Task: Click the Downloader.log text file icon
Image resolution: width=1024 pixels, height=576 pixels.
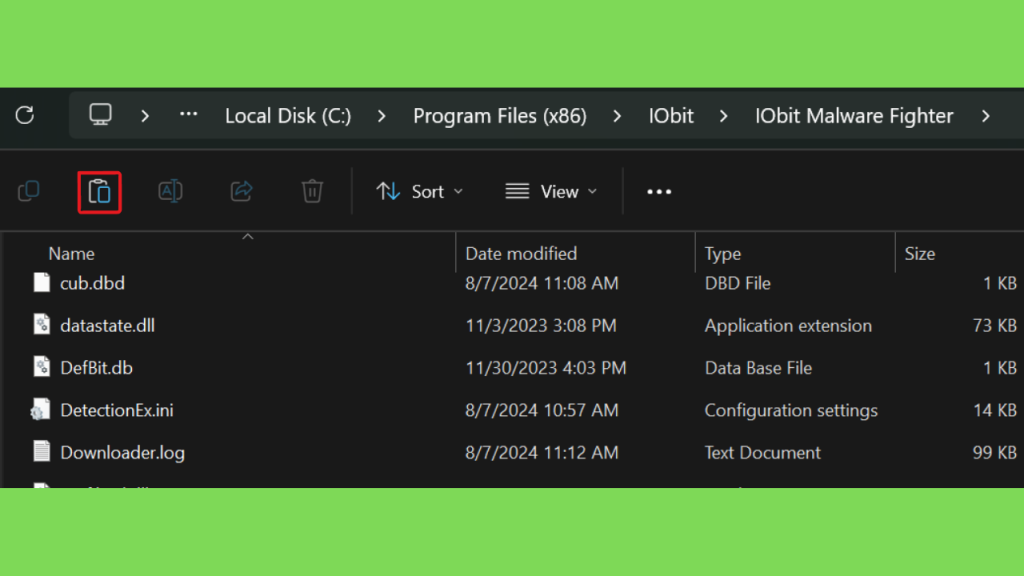Action: (42, 451)
